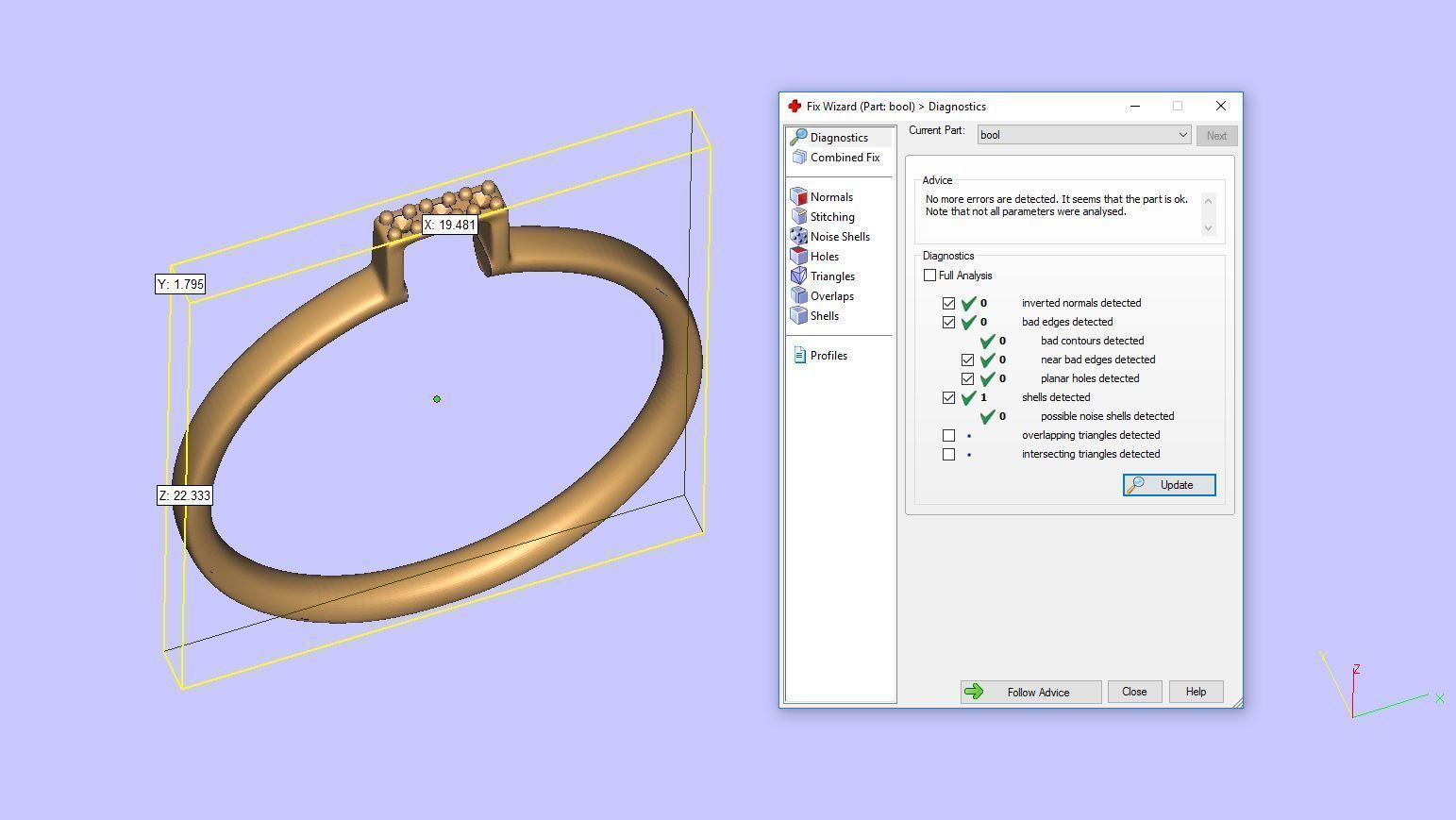Click the Follow Advice button

(1030, 692)
